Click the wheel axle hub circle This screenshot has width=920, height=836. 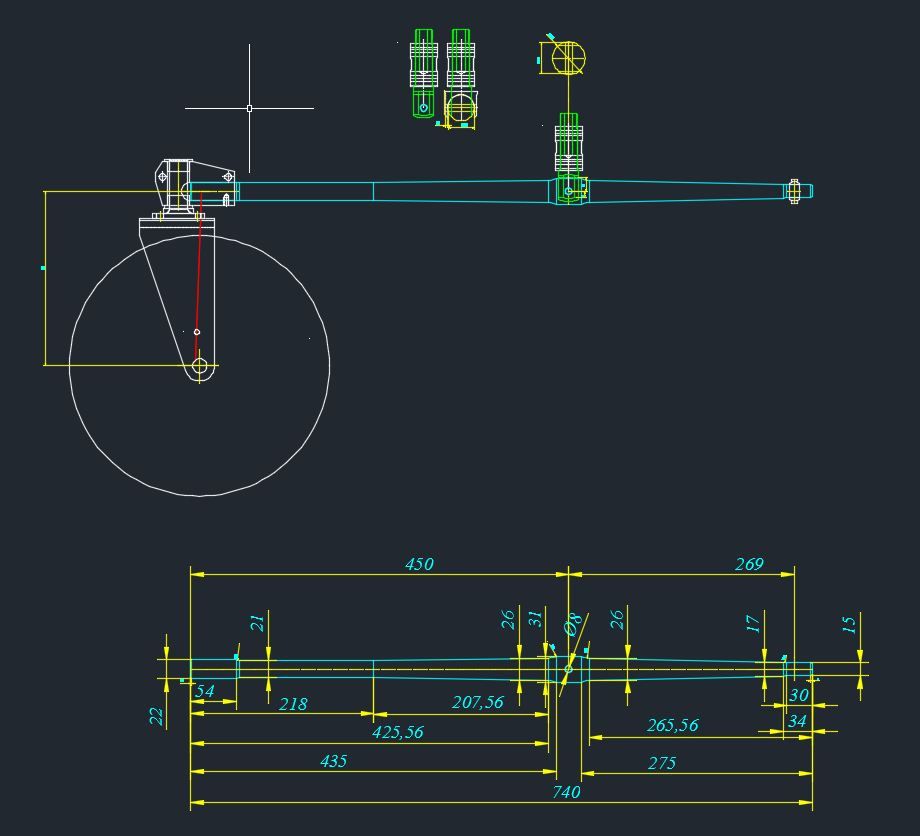tap(200, 367)
